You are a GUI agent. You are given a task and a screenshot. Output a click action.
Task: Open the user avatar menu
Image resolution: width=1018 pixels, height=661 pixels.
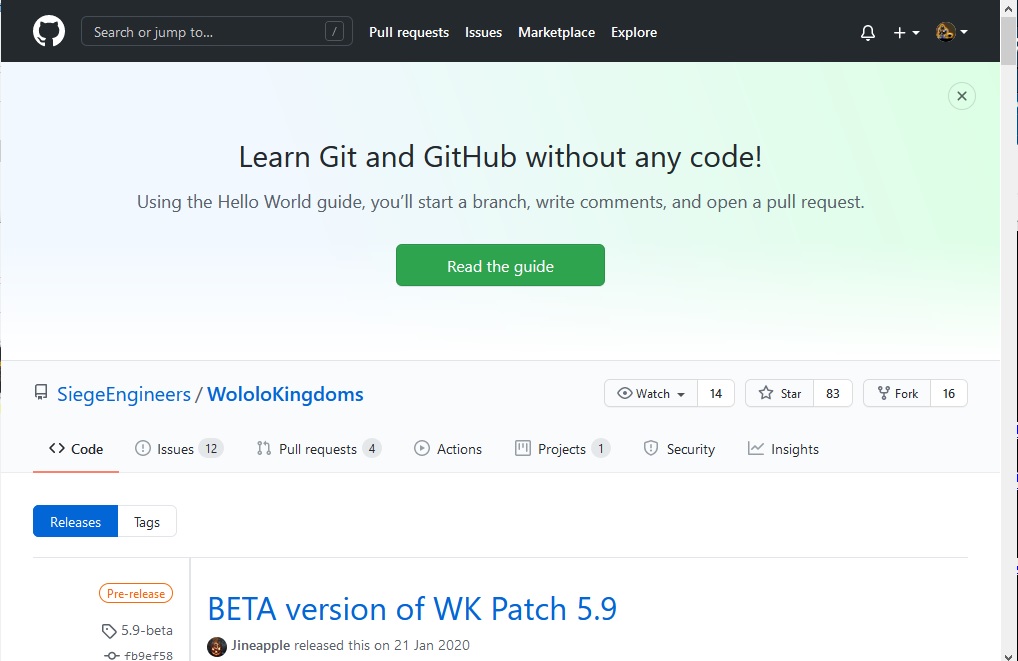point(952,32)
